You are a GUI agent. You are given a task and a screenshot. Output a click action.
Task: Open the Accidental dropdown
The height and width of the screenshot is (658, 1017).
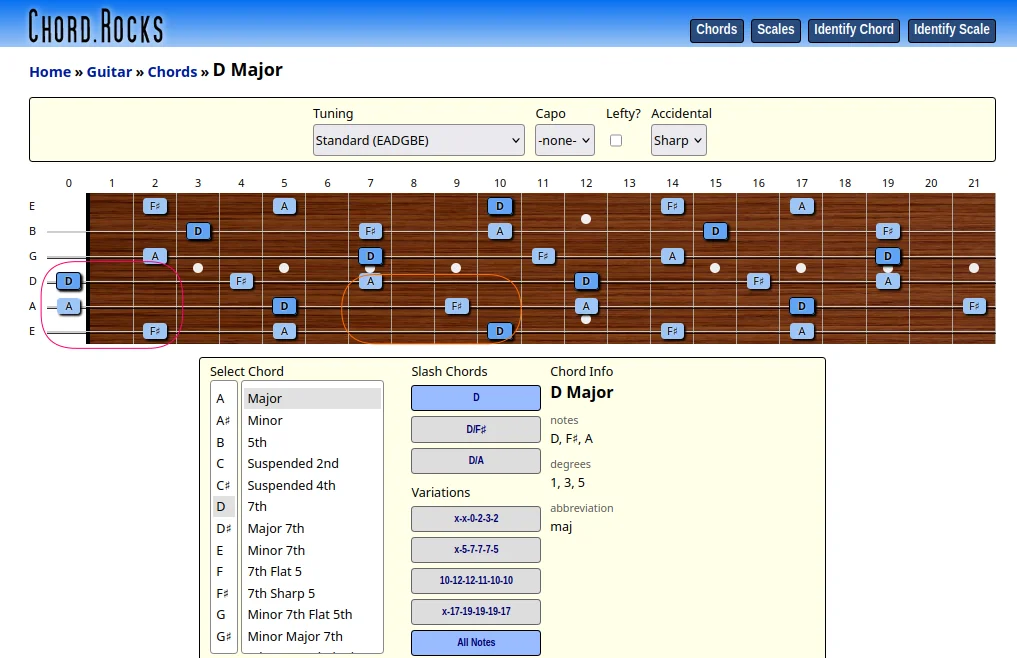[x=678, y=140]
